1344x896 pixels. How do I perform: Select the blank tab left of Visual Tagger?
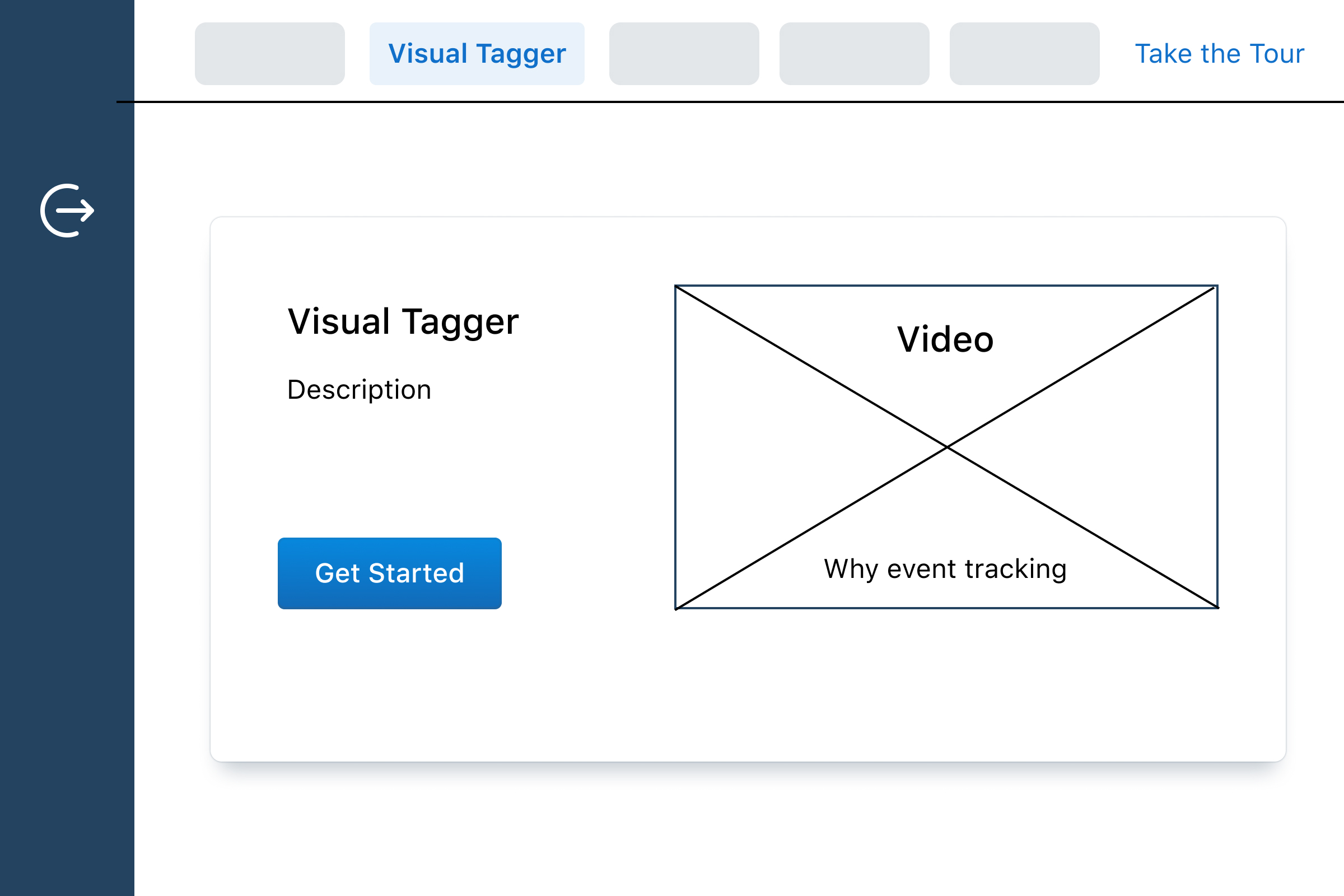[x=270, y=54]
